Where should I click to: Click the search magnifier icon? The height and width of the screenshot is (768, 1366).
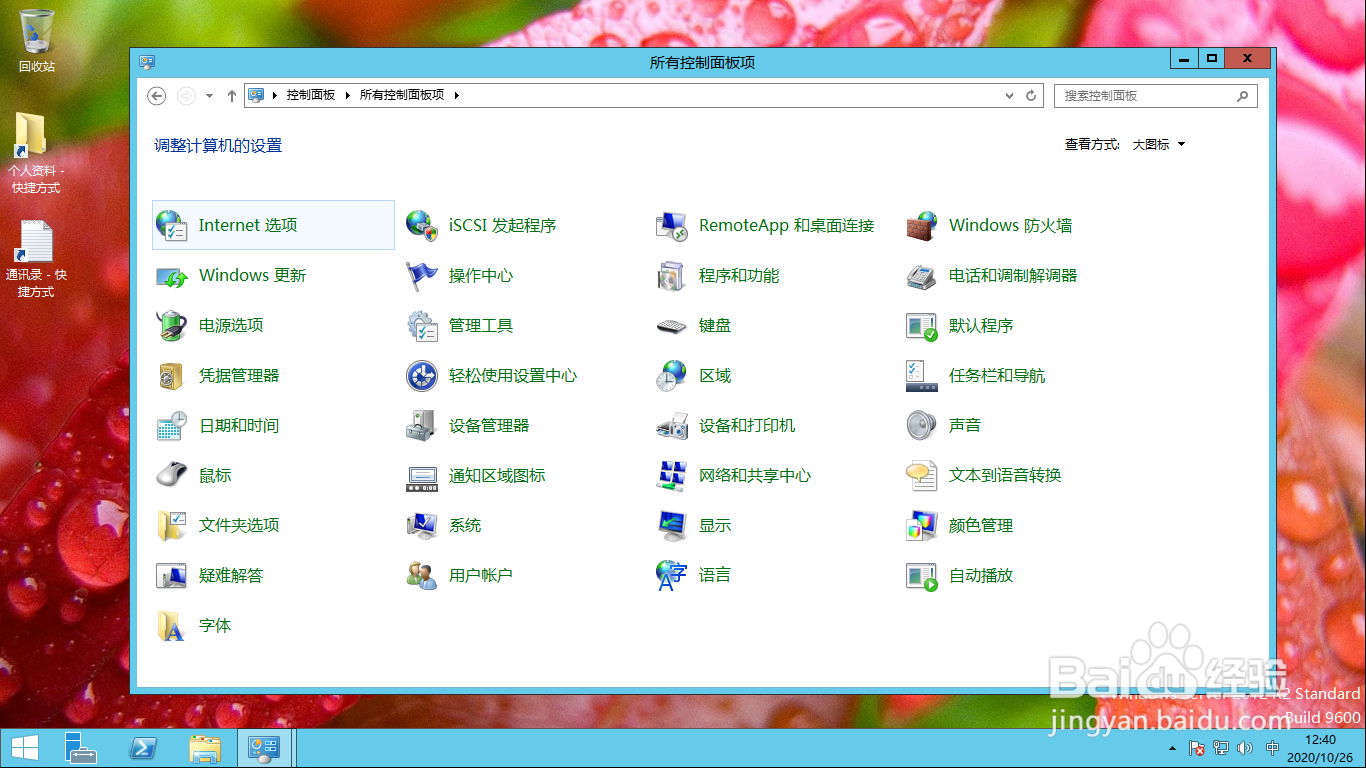[1243, 96]
